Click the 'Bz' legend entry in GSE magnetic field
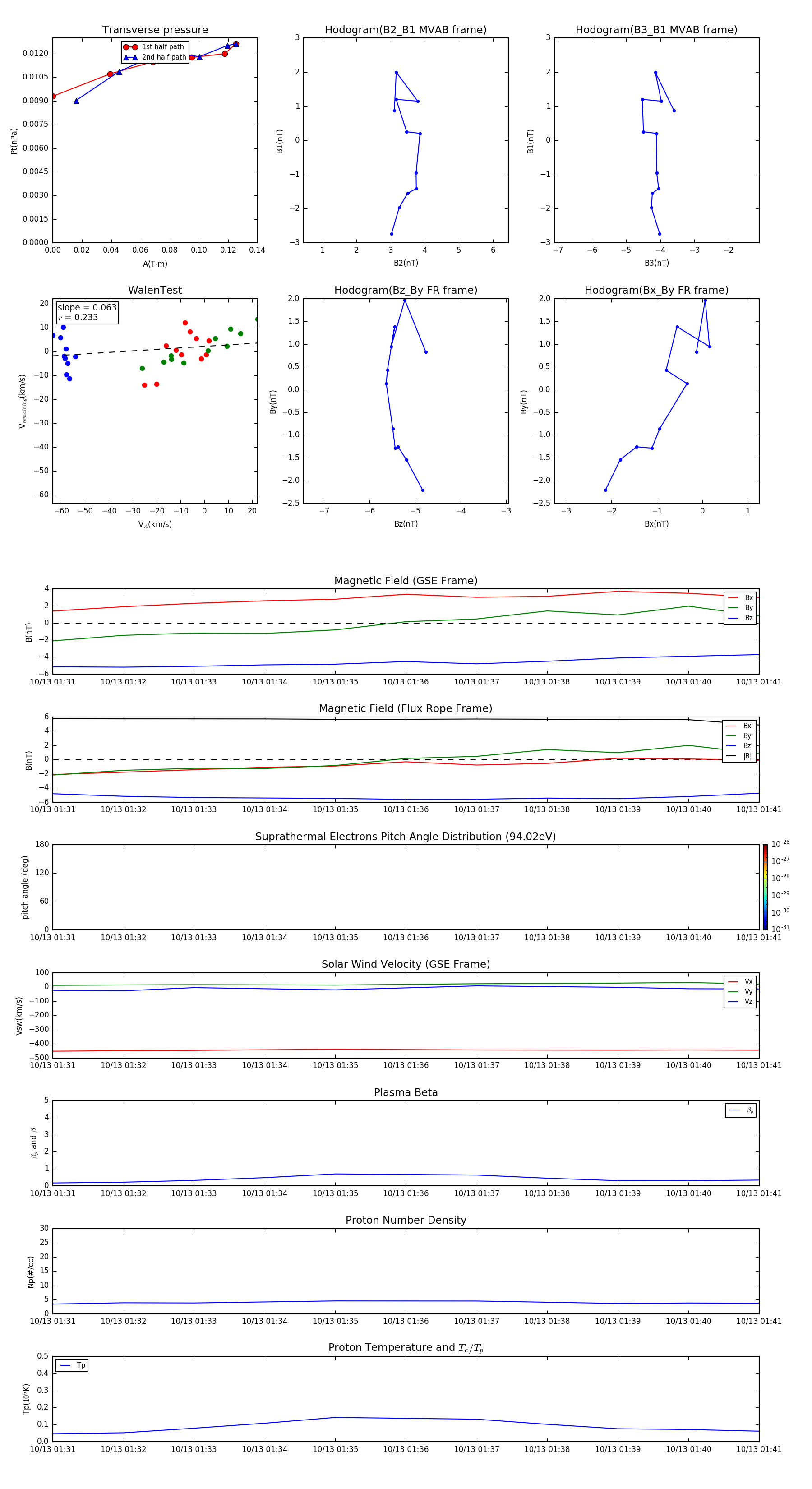 pyautogui.click(x=740, y=618)
